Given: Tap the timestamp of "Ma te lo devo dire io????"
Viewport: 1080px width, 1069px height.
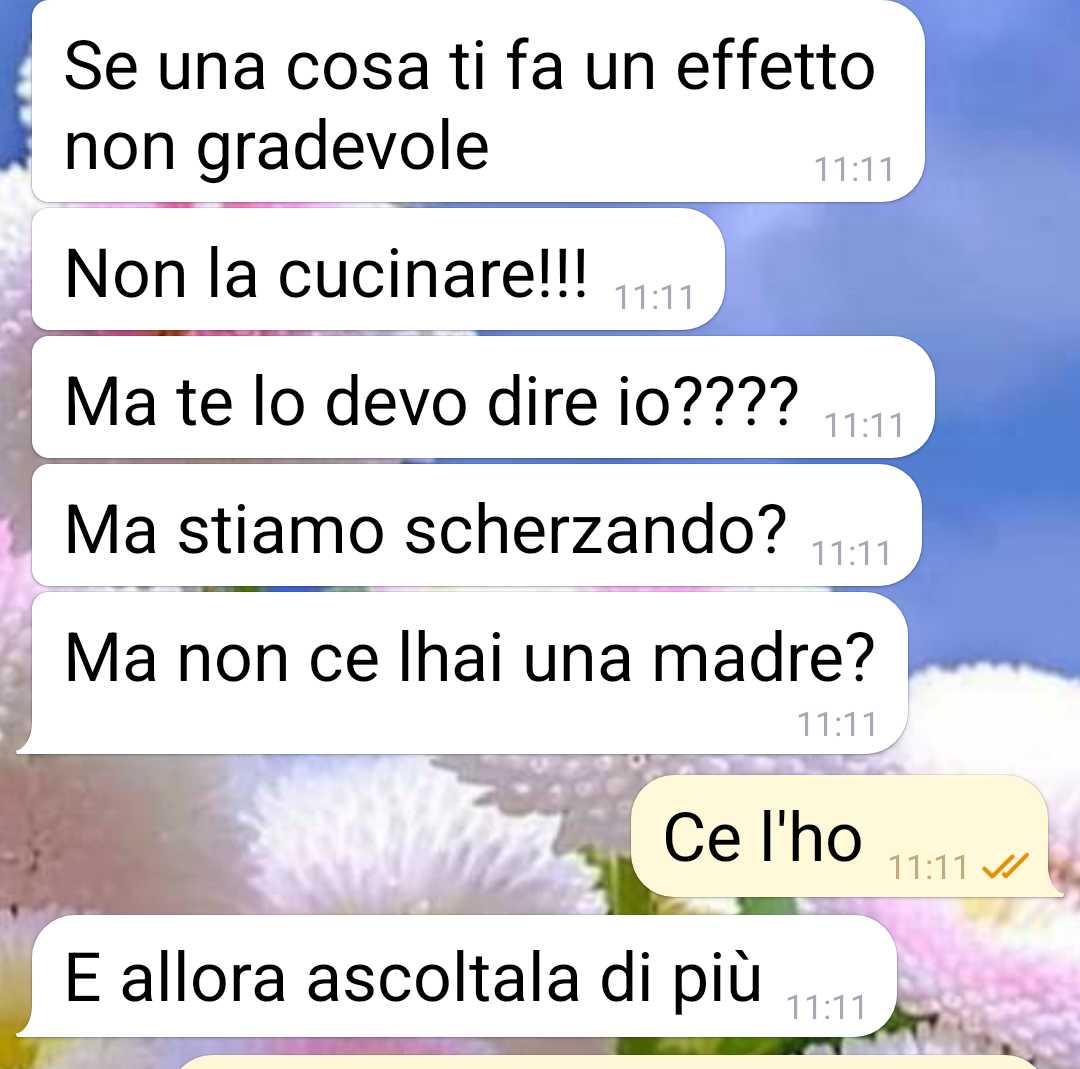Looking at the screenshot, I should pos(864,426).
